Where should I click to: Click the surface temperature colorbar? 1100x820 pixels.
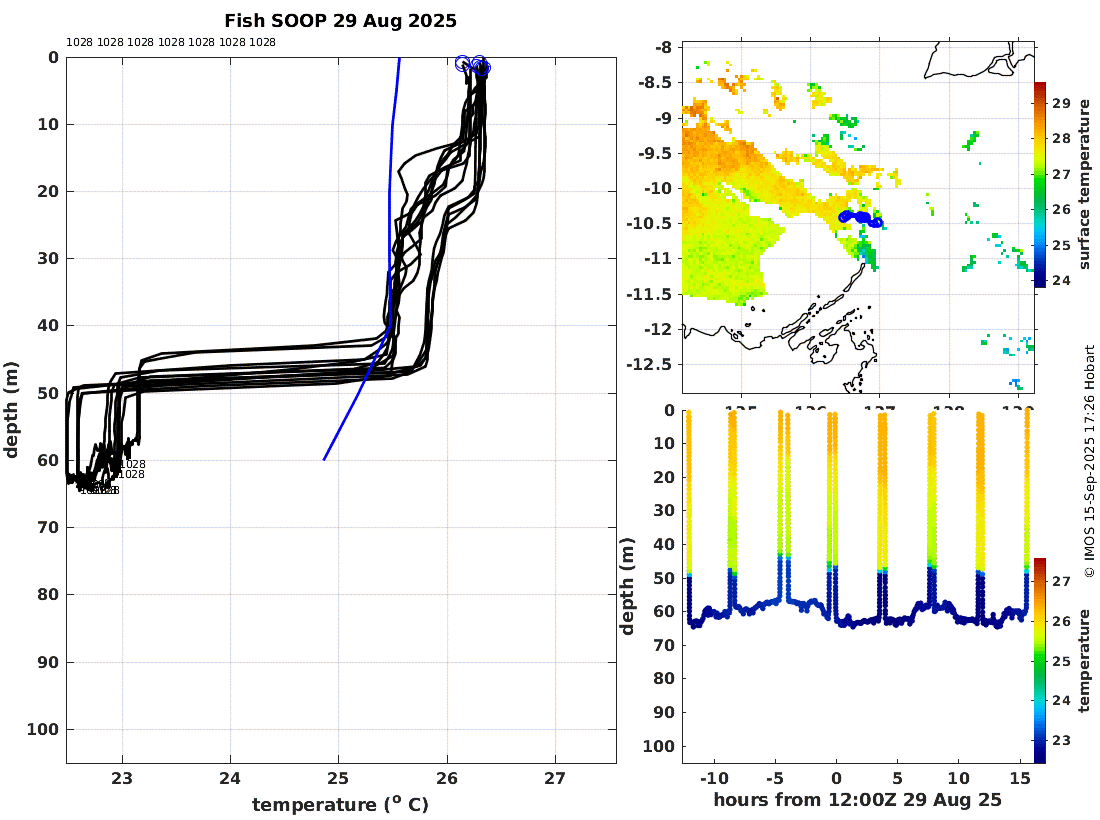1040,184
